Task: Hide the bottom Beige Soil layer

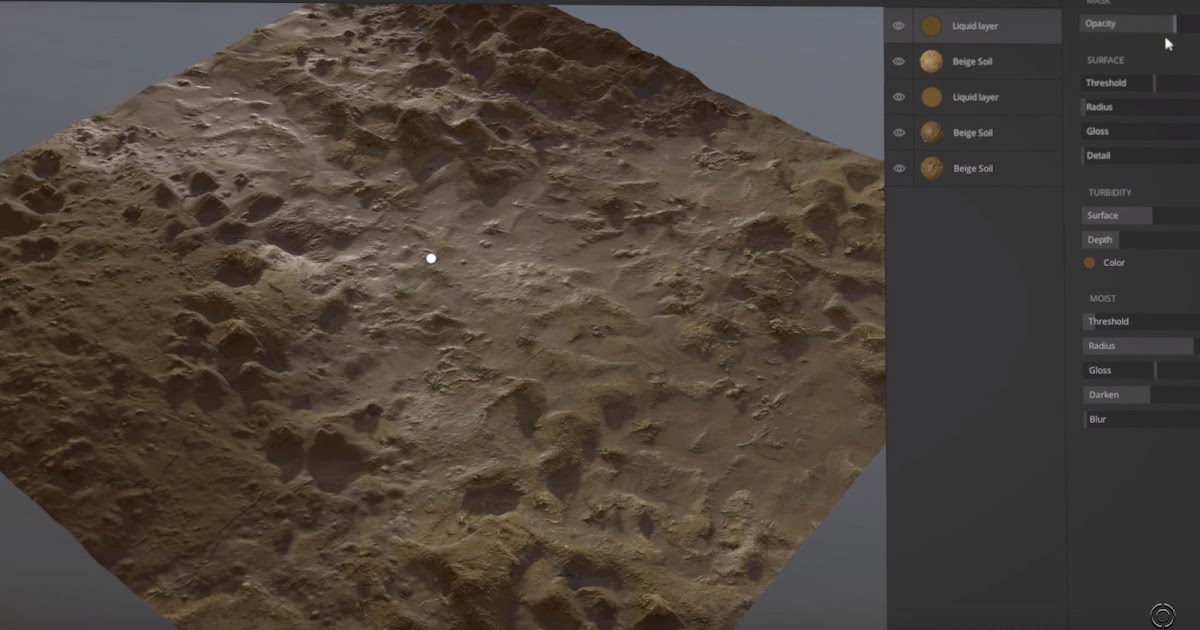Action: (898, 169)
